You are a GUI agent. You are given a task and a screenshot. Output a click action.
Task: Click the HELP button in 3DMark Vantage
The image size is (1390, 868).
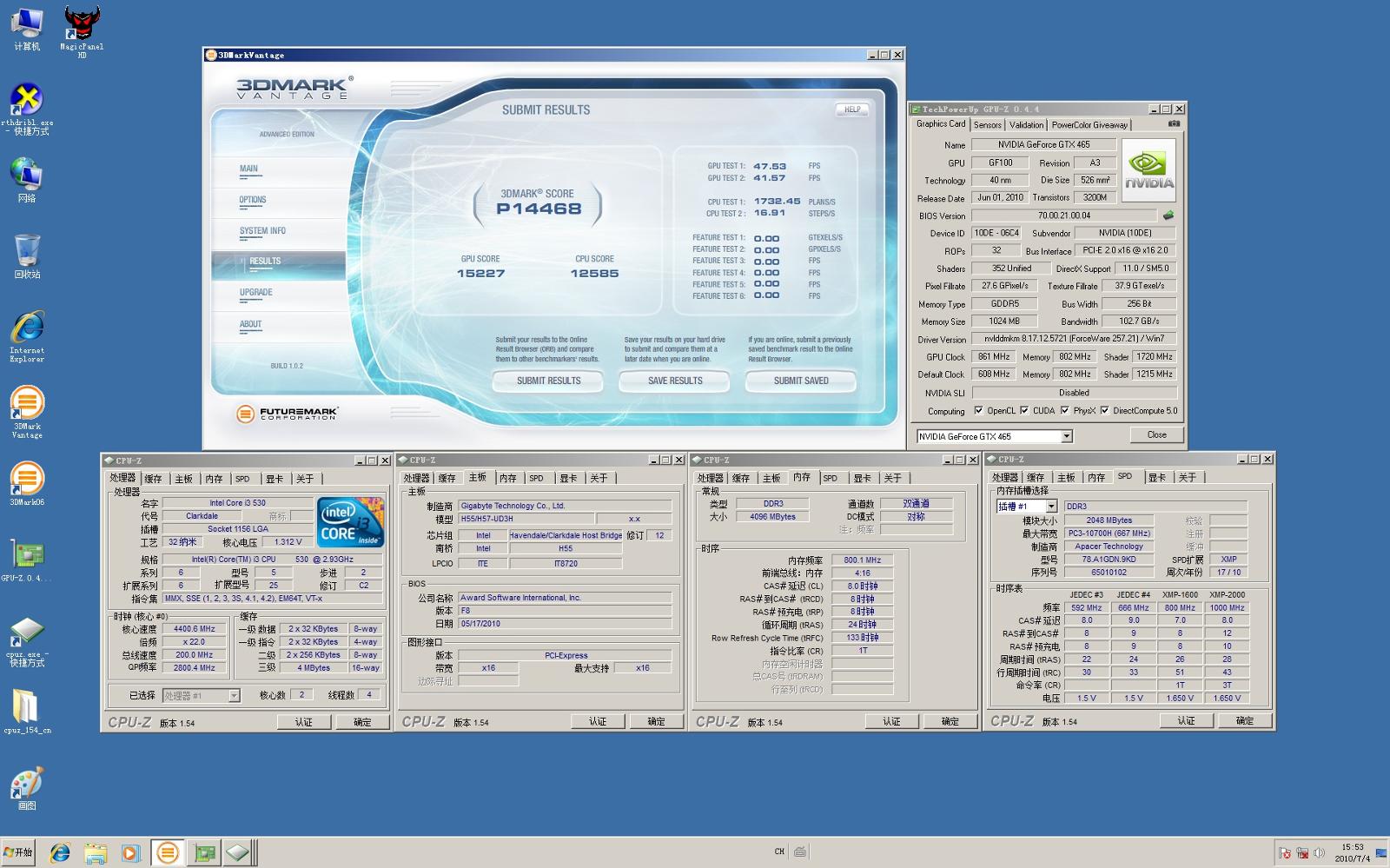tap(852, 109)
